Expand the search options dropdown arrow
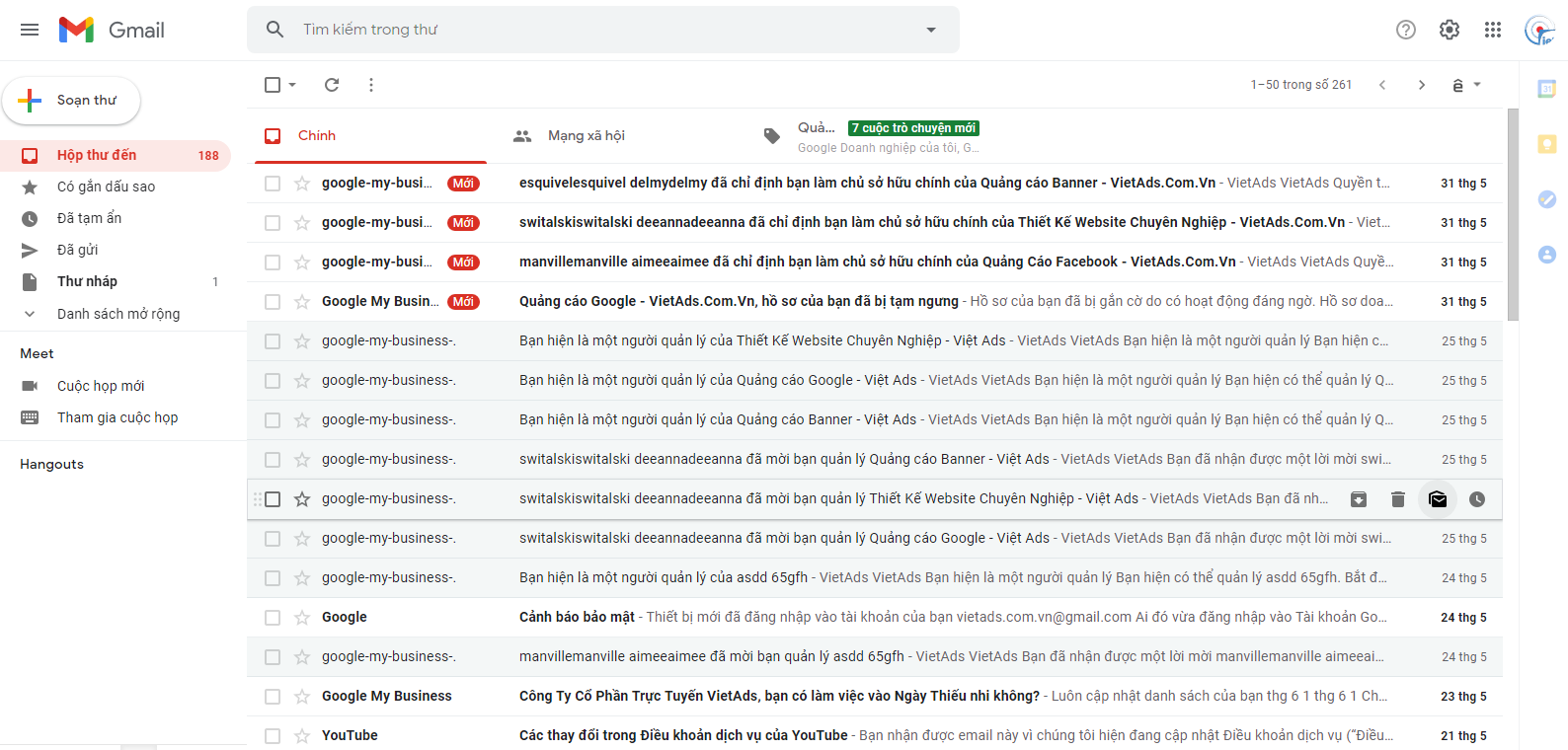 click(x=930, y=30)
